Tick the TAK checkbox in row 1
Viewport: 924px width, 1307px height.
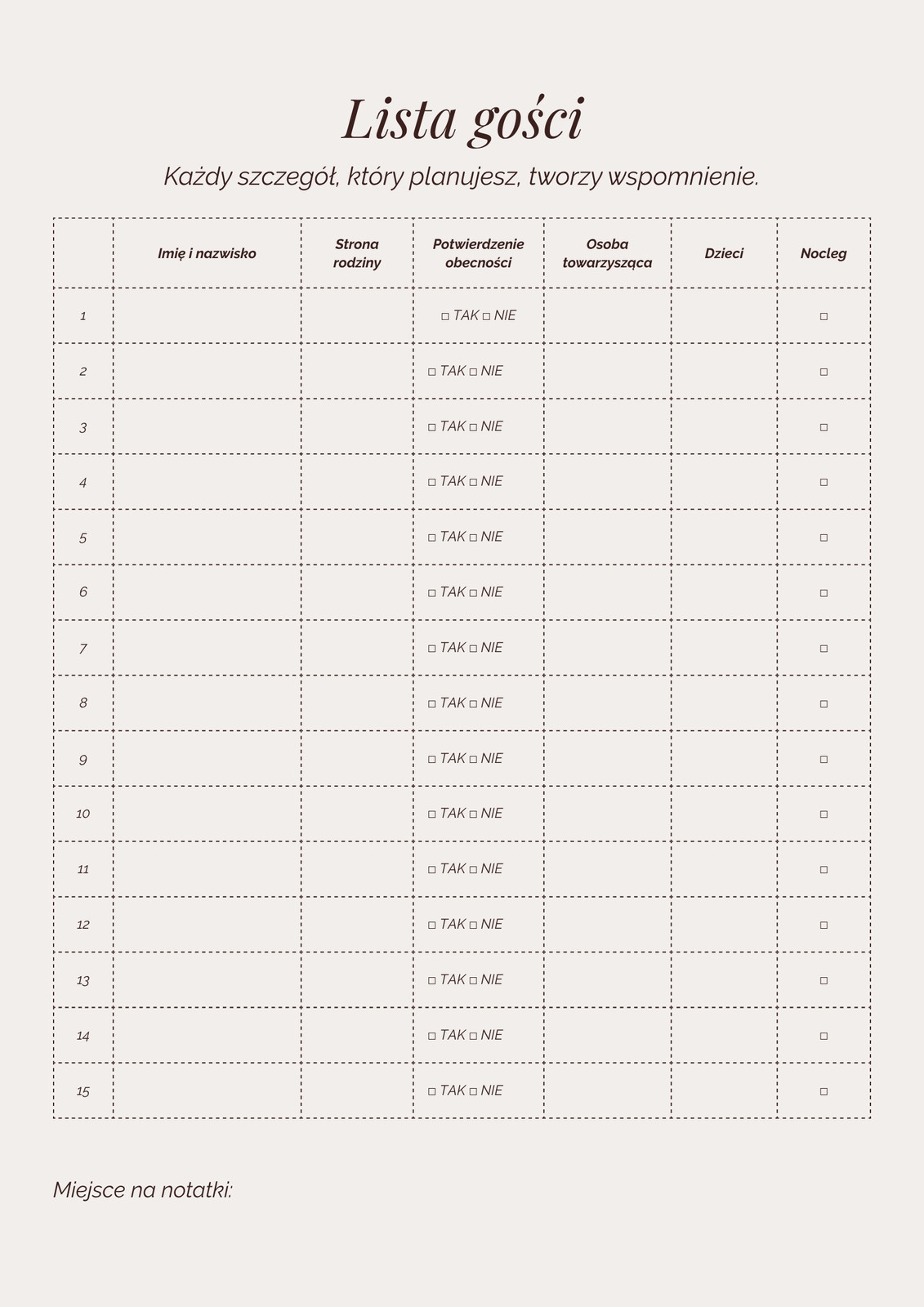(445, 316)
